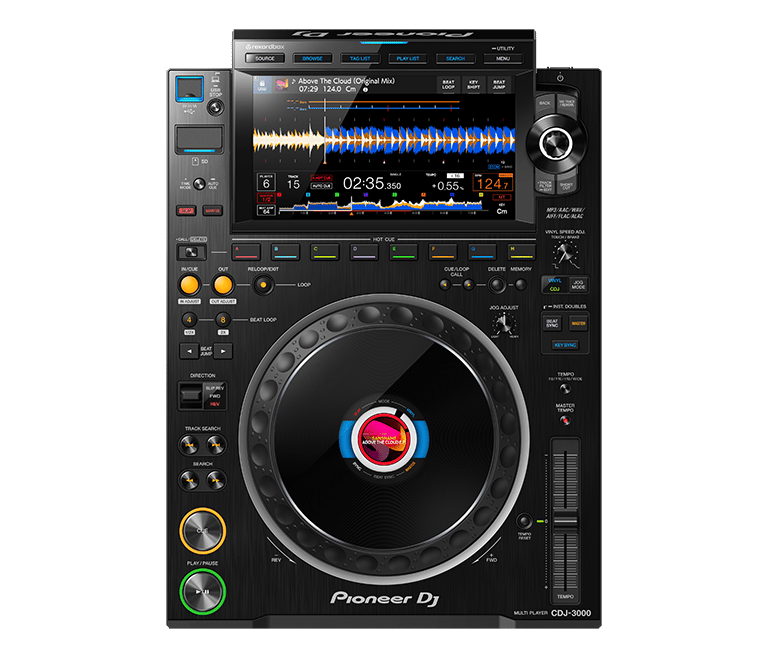Click the power button icon
This screenshot has width=768, height=658.
(560, 78)
